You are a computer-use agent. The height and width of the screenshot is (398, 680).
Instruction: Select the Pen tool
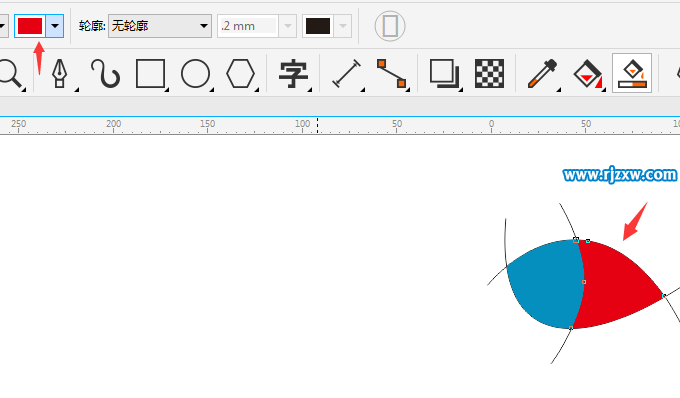[x=60, y=74]
